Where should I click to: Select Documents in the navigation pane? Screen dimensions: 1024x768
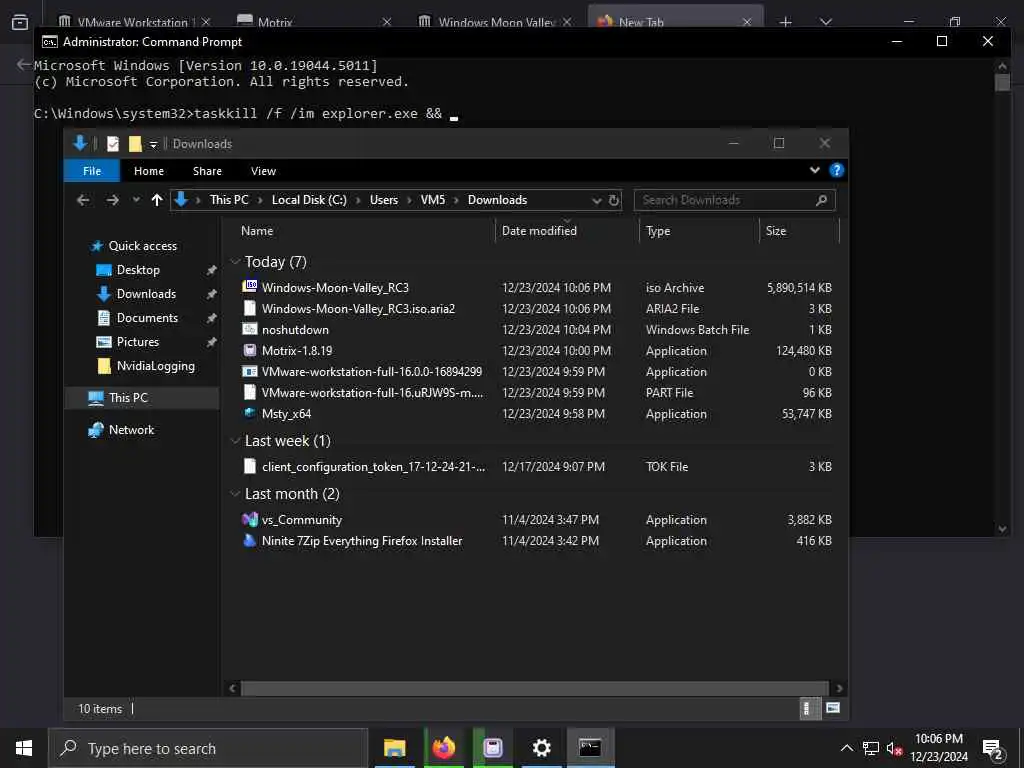pos(147,318)
